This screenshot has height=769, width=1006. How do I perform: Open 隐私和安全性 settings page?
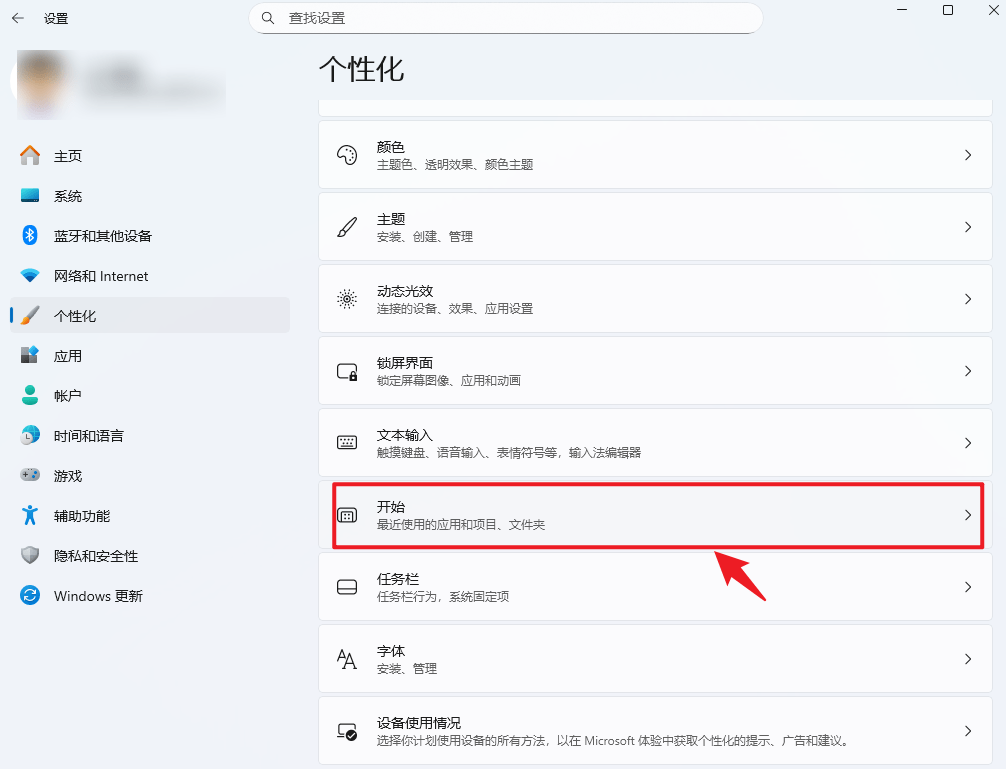click(x=95, y=556)
